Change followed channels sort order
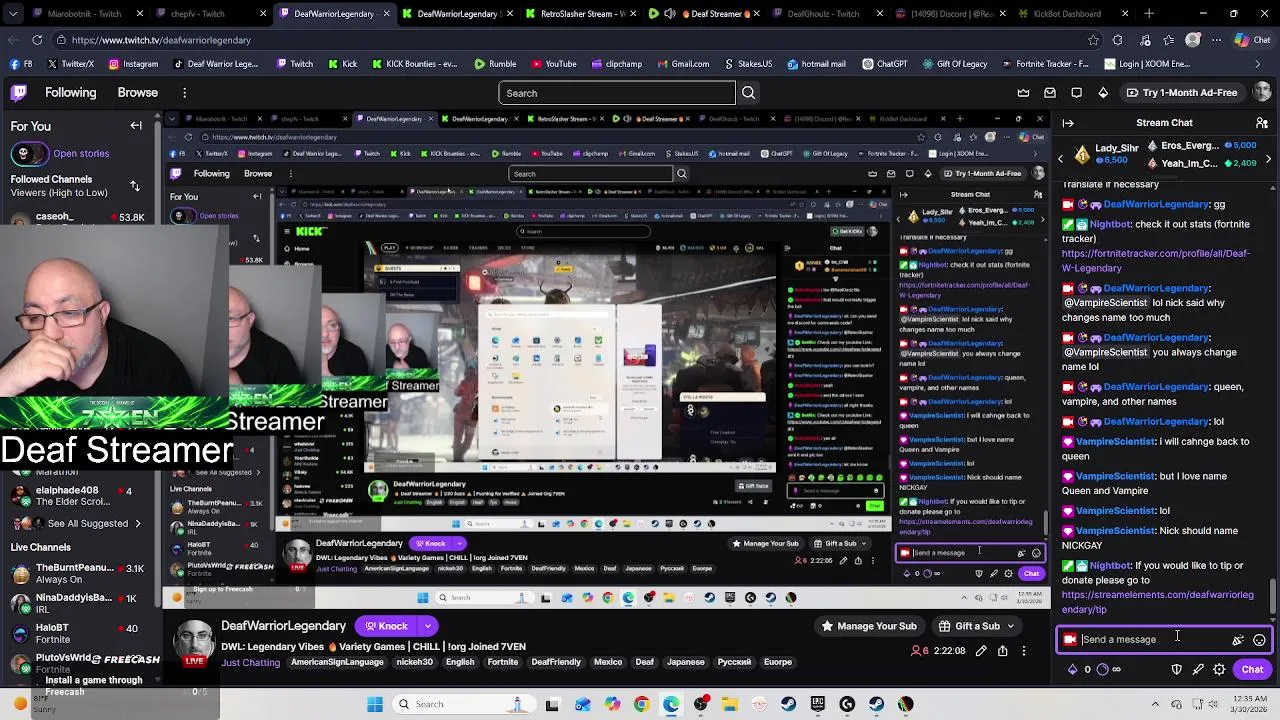The image size is (1280, 720). click(135, 186)
